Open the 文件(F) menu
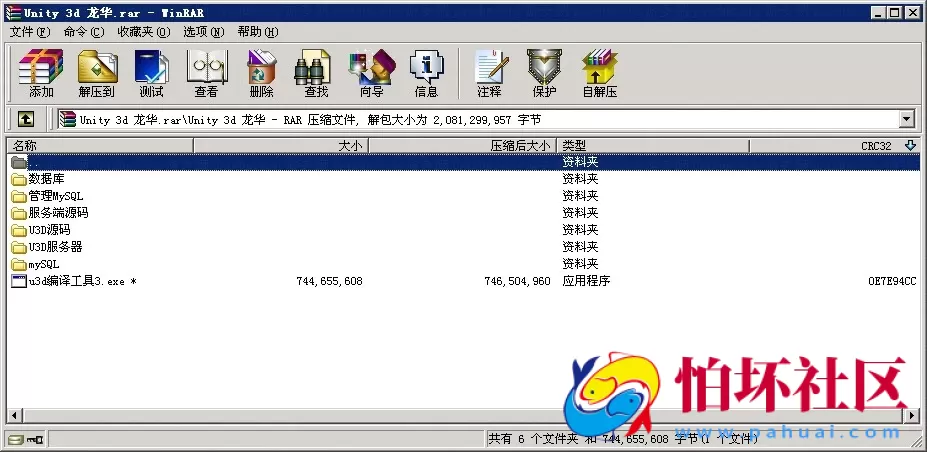The image size is (927, 452). (30, 32)
